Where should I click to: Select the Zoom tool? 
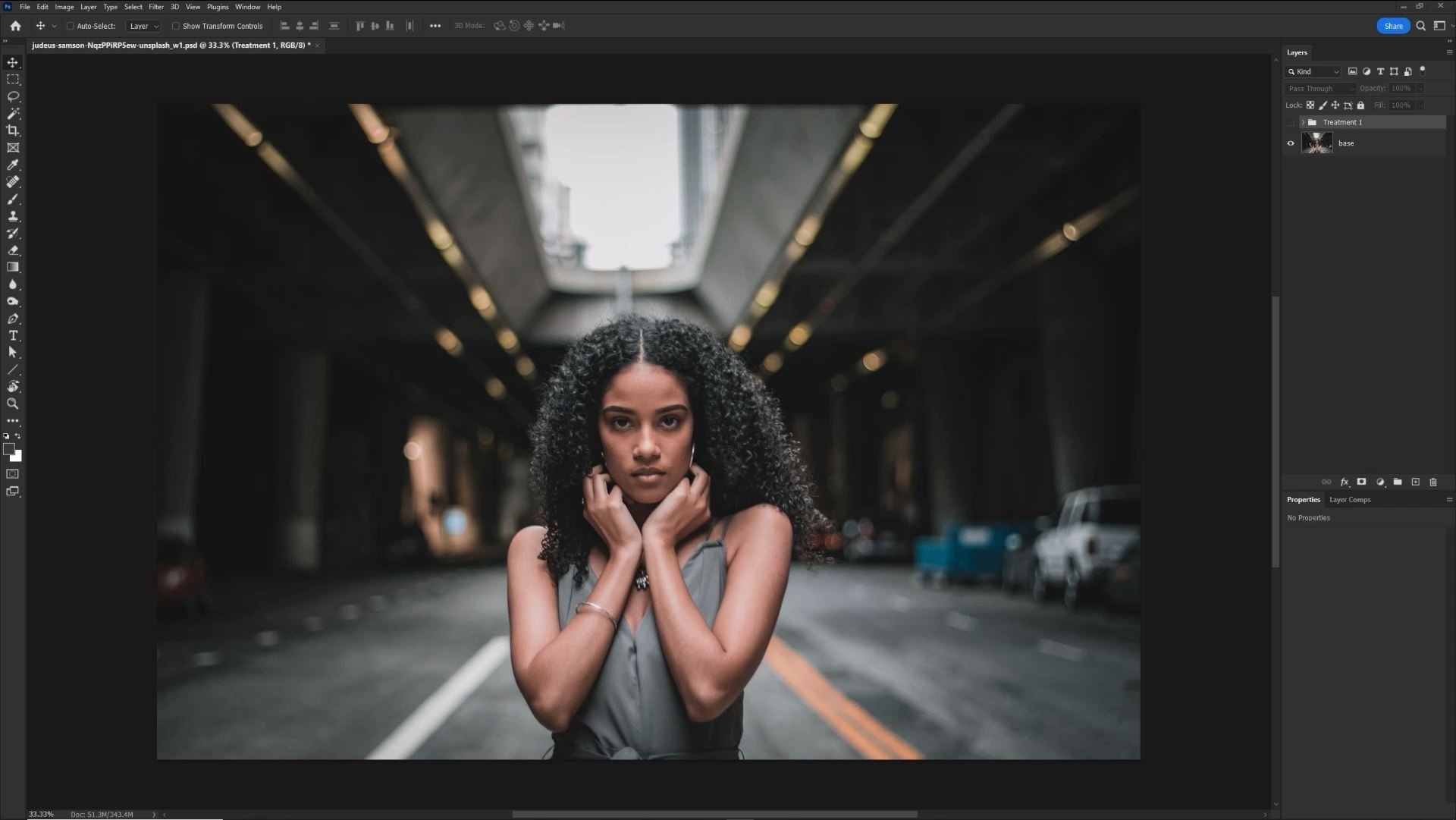click(x=13, y=404)
